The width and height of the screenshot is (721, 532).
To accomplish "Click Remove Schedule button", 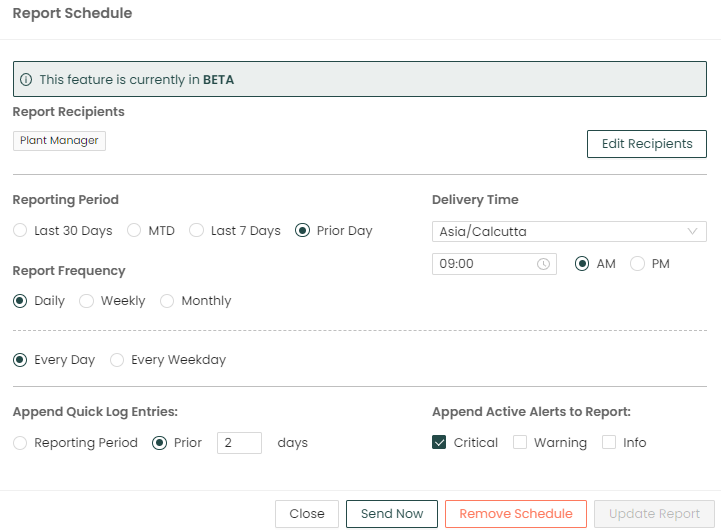I will (x=515, y=513).
